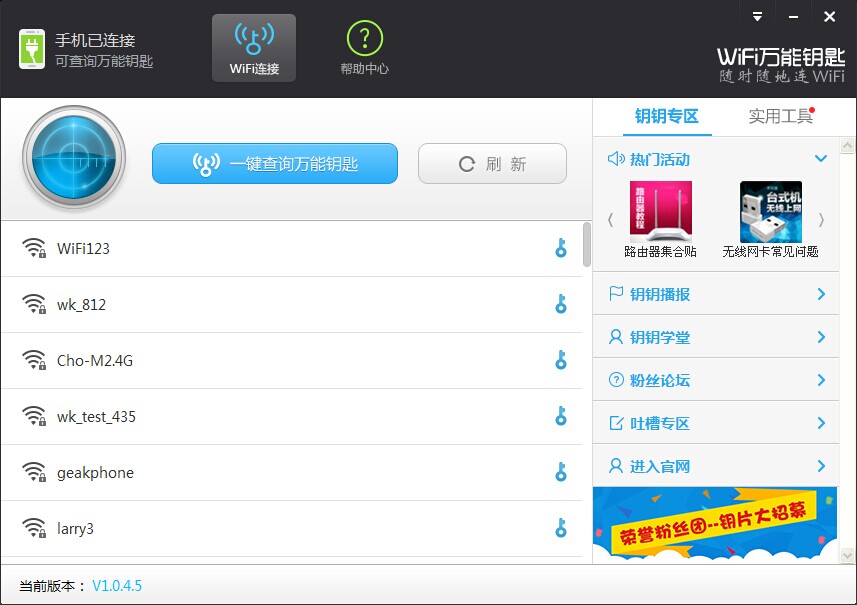Open the 路由器集合贴 thumbnail

tap(661, 219)
